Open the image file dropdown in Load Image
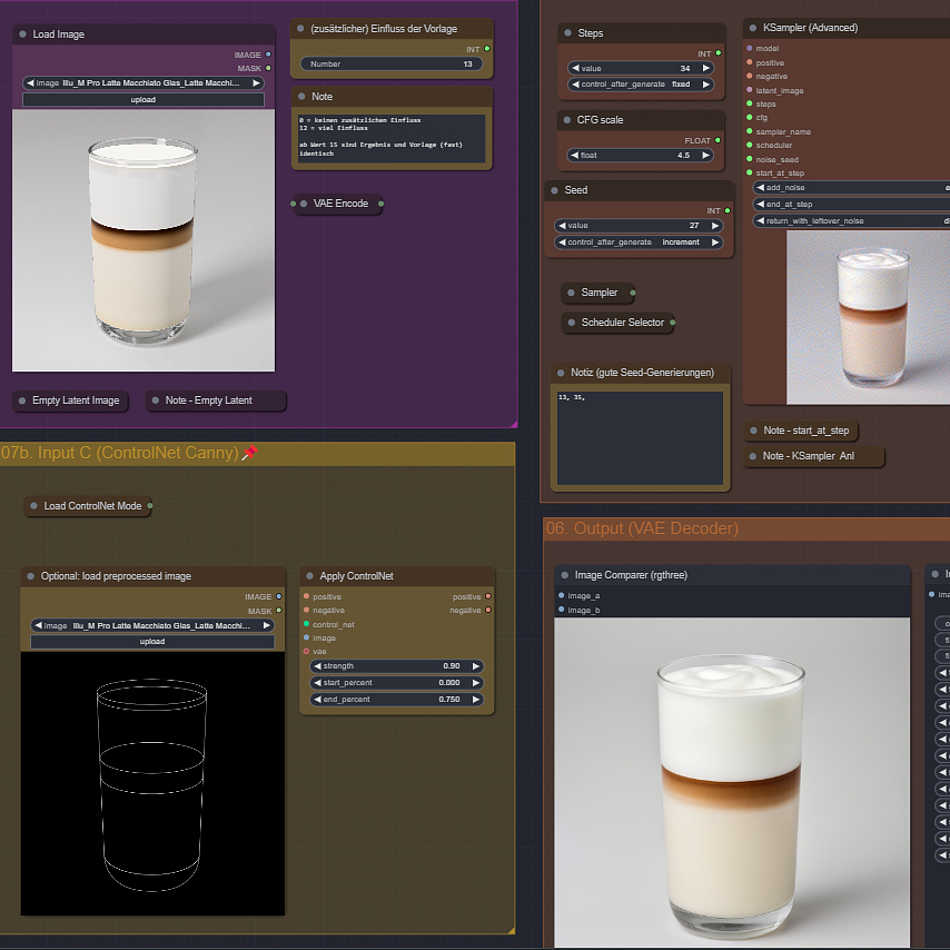The image size is (950, 950). [x=143, y=83]
